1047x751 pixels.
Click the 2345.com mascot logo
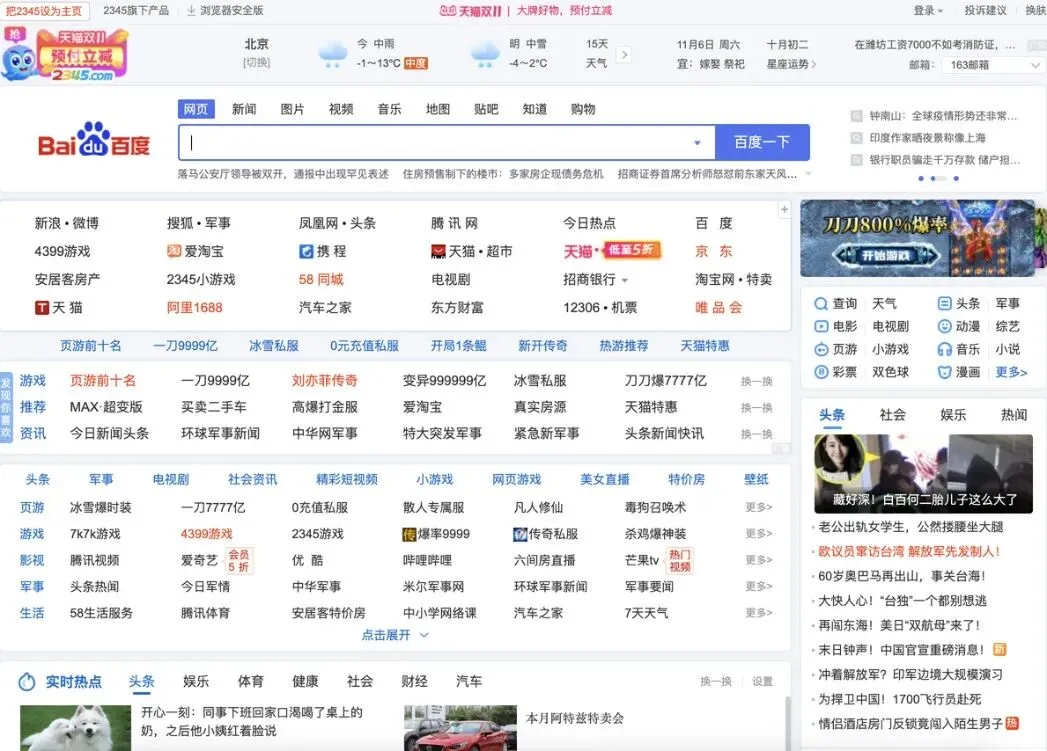point(65,55)
